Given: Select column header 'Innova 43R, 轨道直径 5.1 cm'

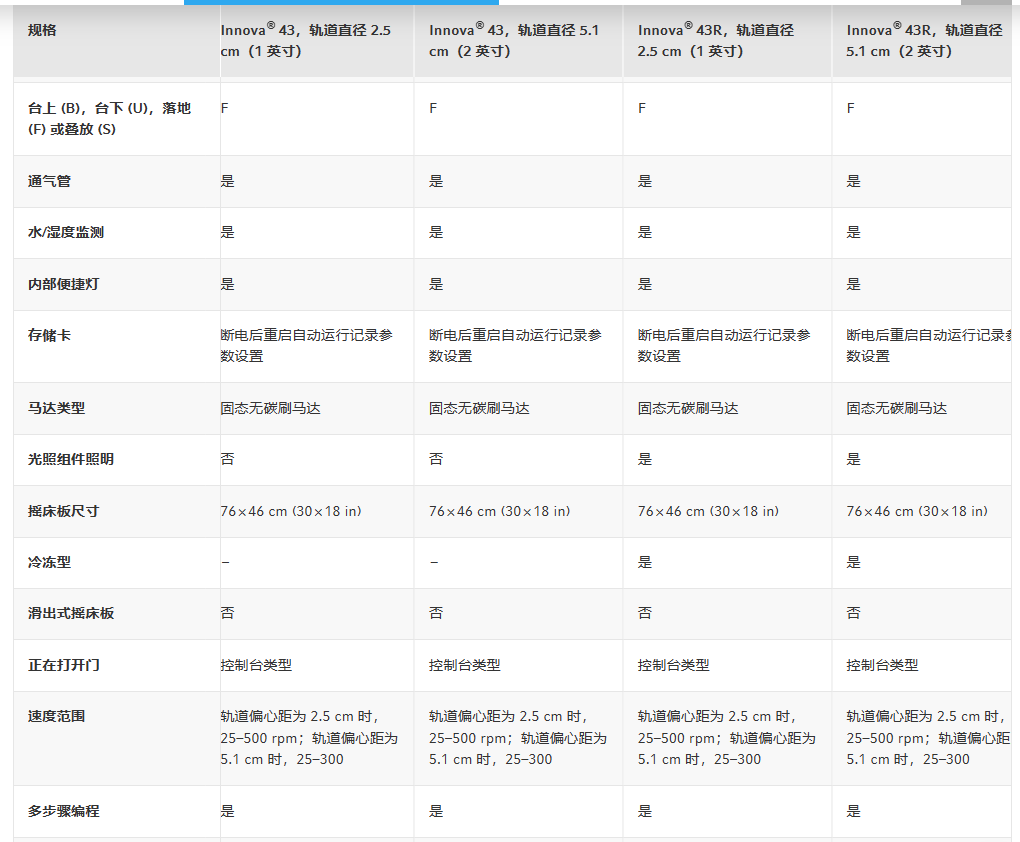Looking at the screenshot, I should pyautogui.click(x=924, y=40).
